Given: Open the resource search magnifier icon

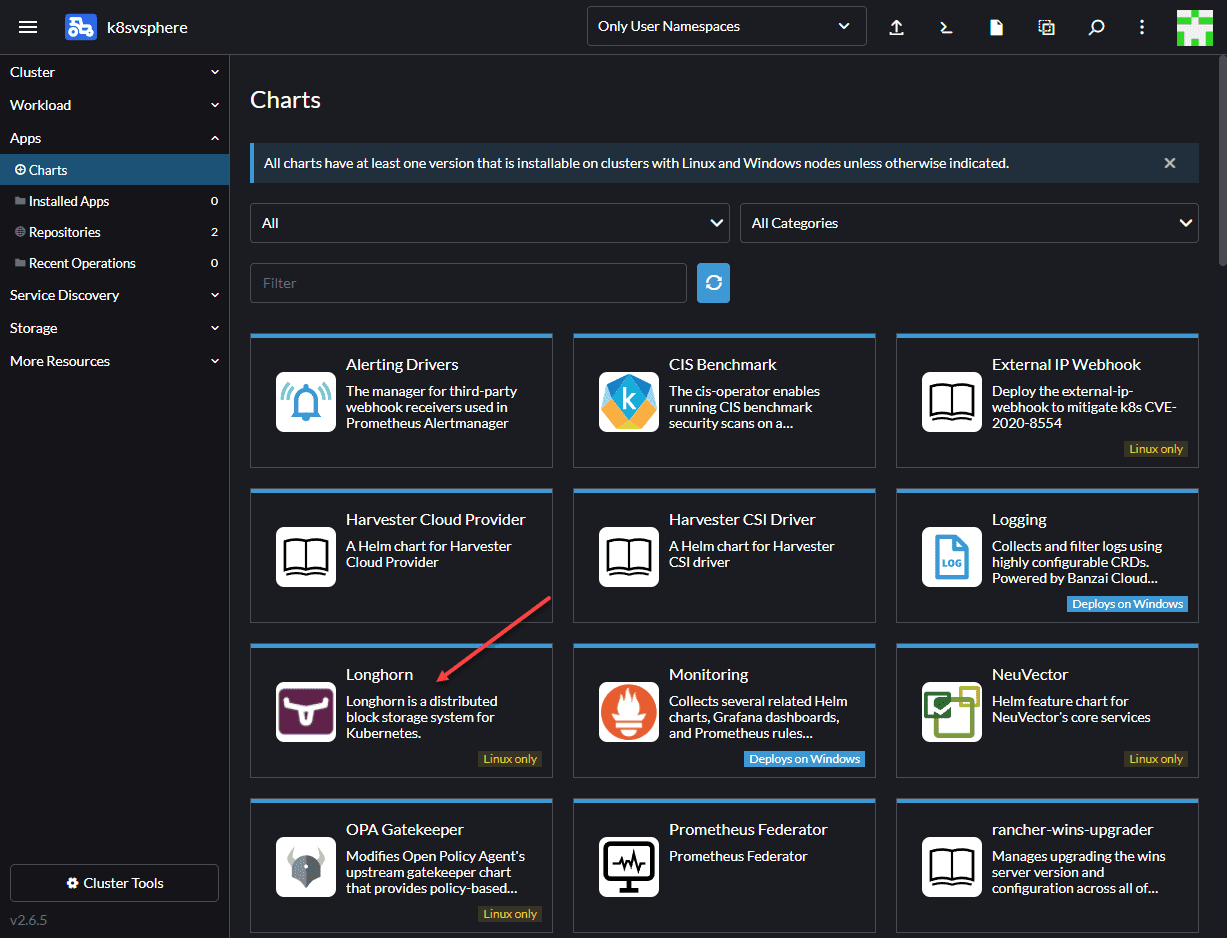Looking at the screenshot, I should pos(1096,27).
